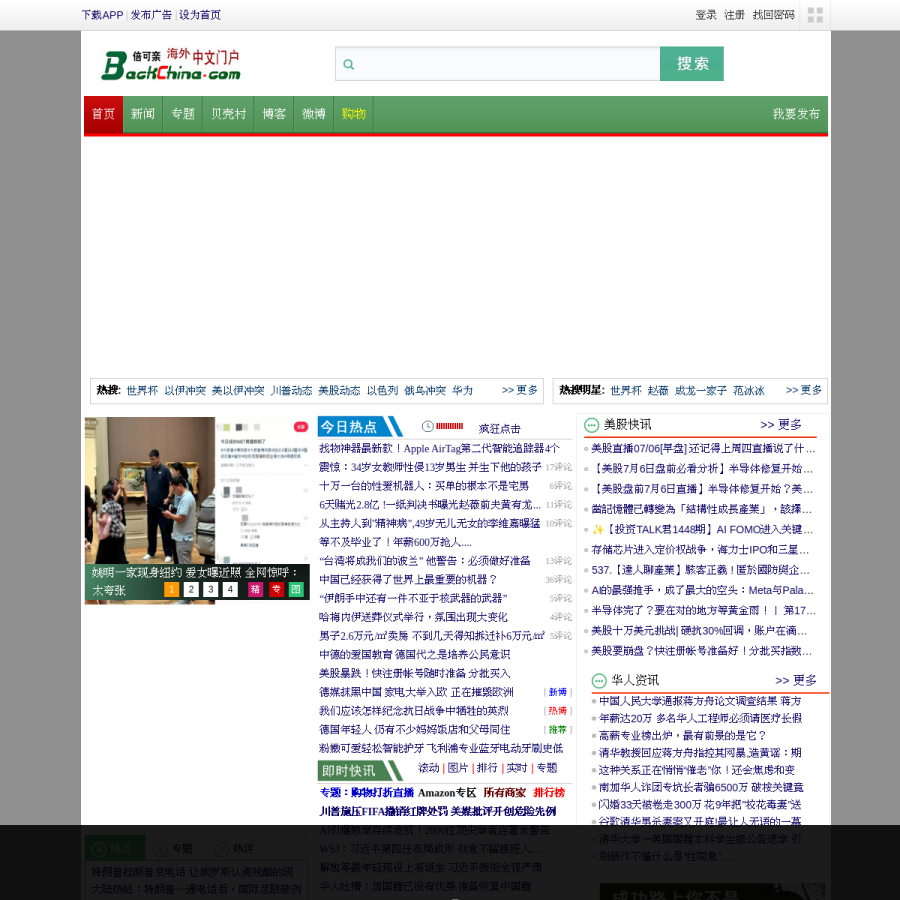Click the 登录 link
The width and height of the screenshot is (900, 900).
click(705, 15)
